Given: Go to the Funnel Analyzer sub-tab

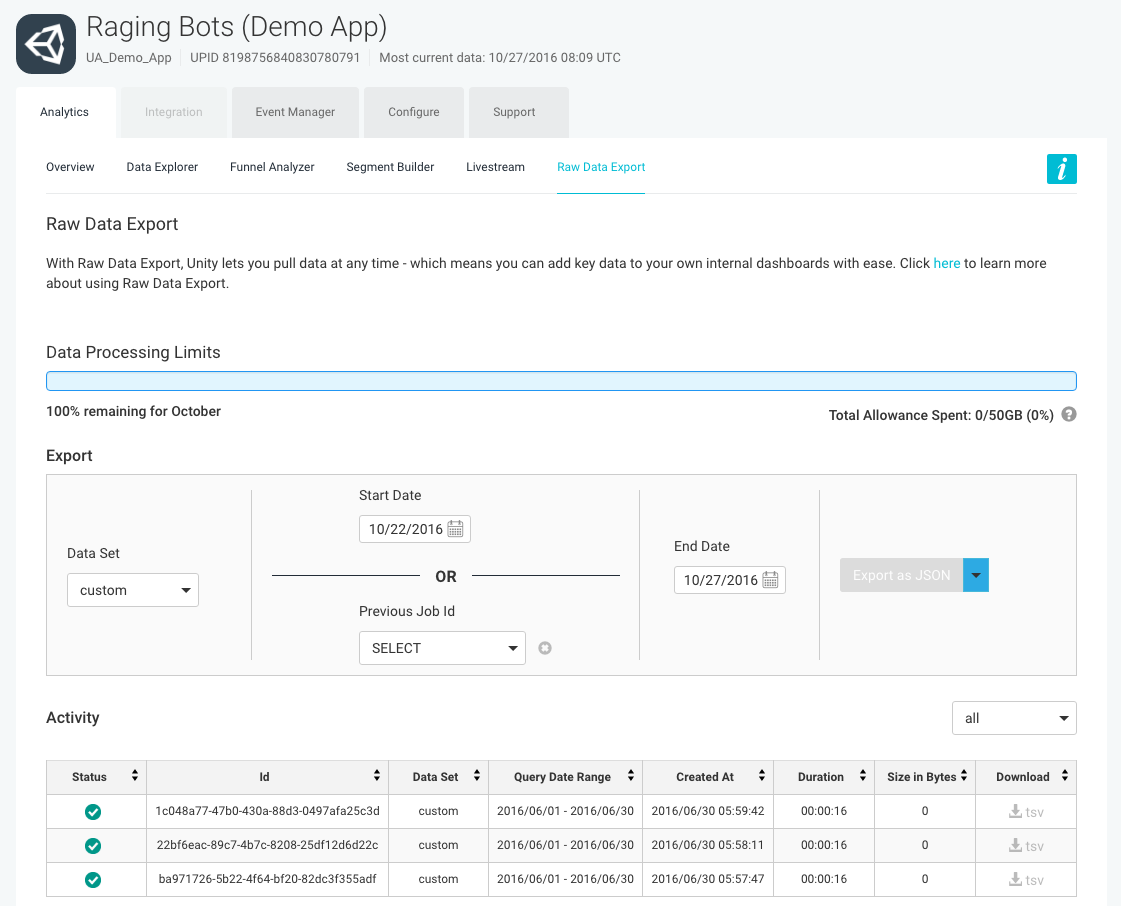Looking at the screenshot, I should (272, 167).
